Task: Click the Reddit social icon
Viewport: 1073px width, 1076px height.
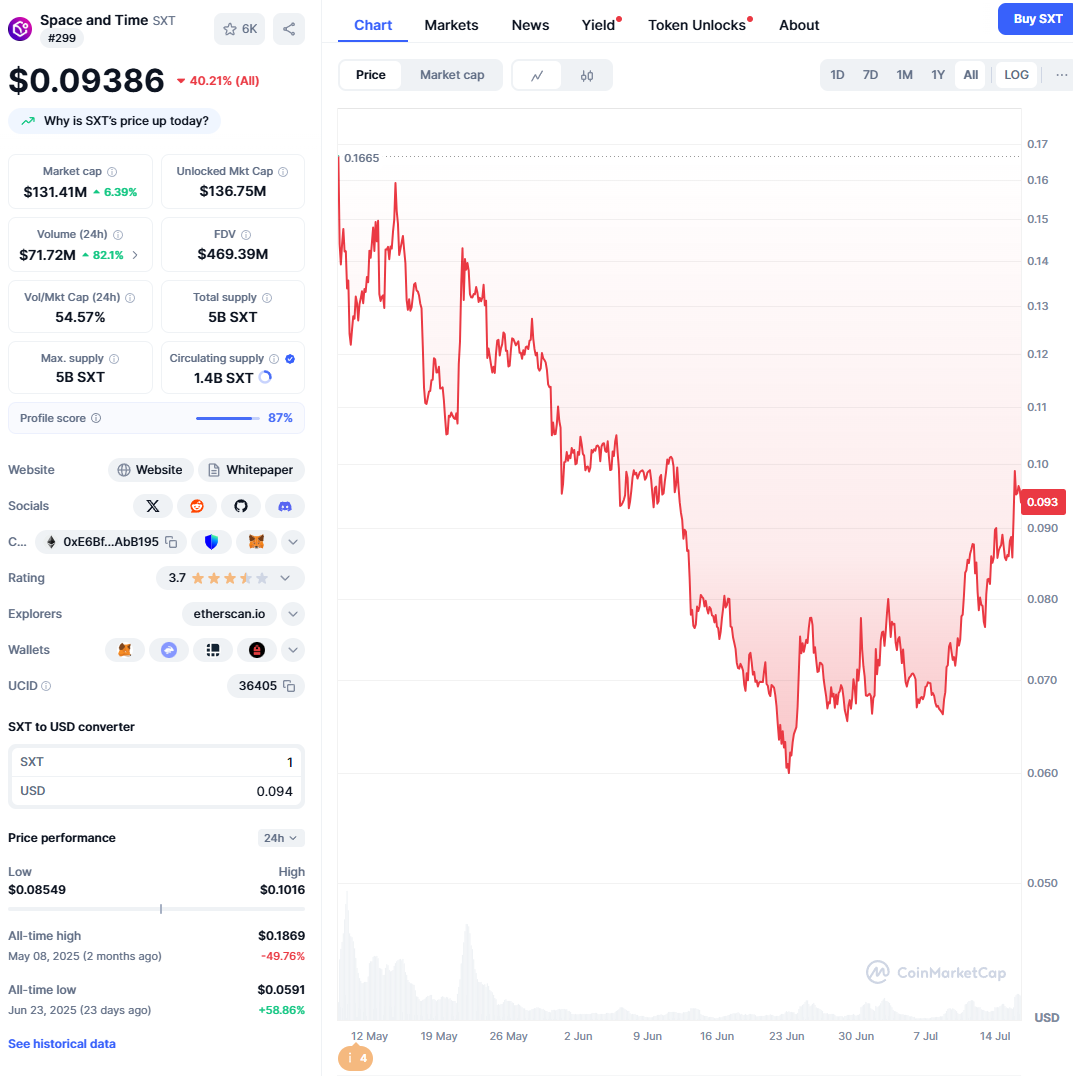Action: (x=197, y=506)
